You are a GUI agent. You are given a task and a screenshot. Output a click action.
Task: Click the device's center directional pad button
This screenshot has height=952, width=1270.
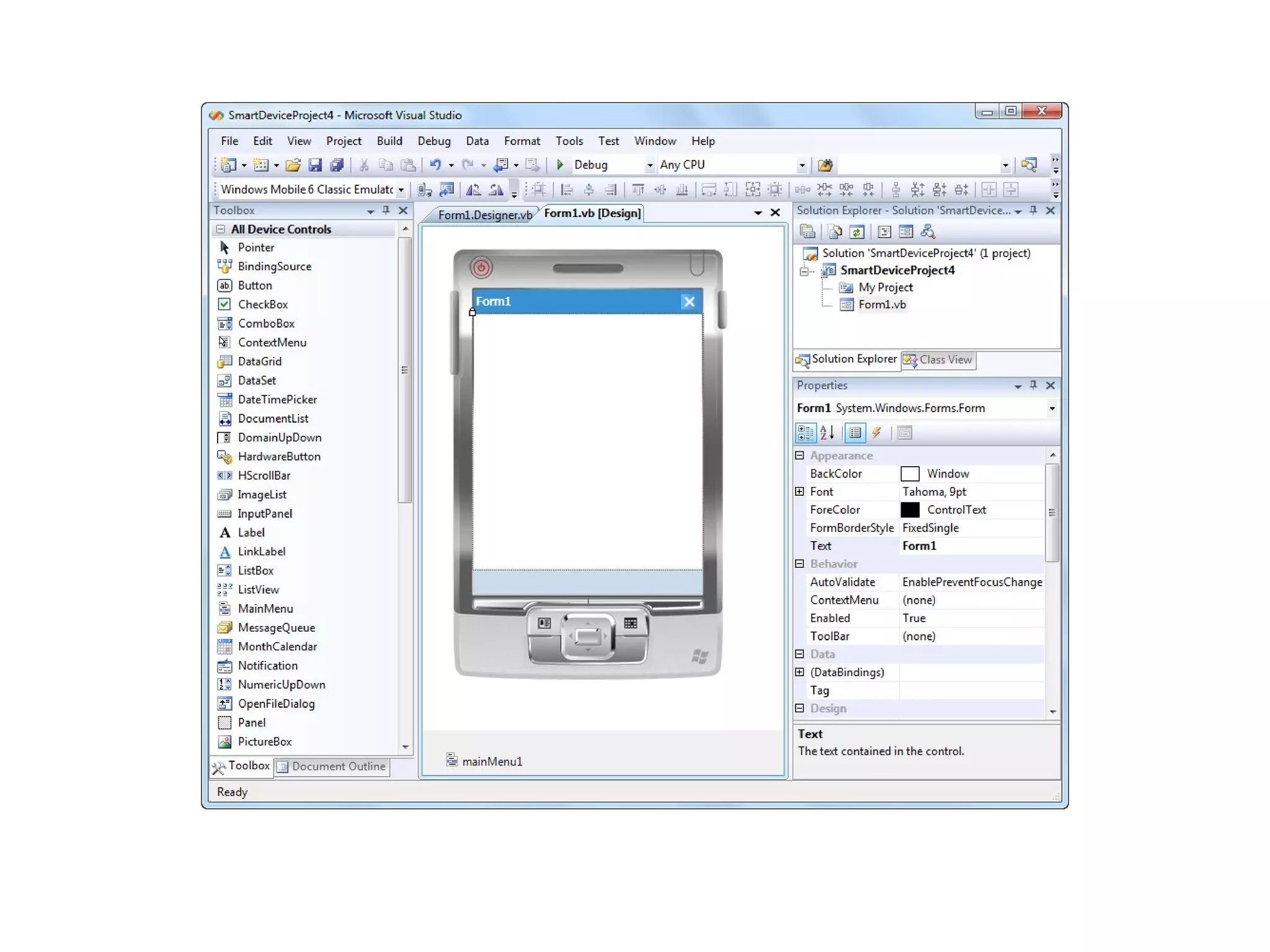click(587, 637)
